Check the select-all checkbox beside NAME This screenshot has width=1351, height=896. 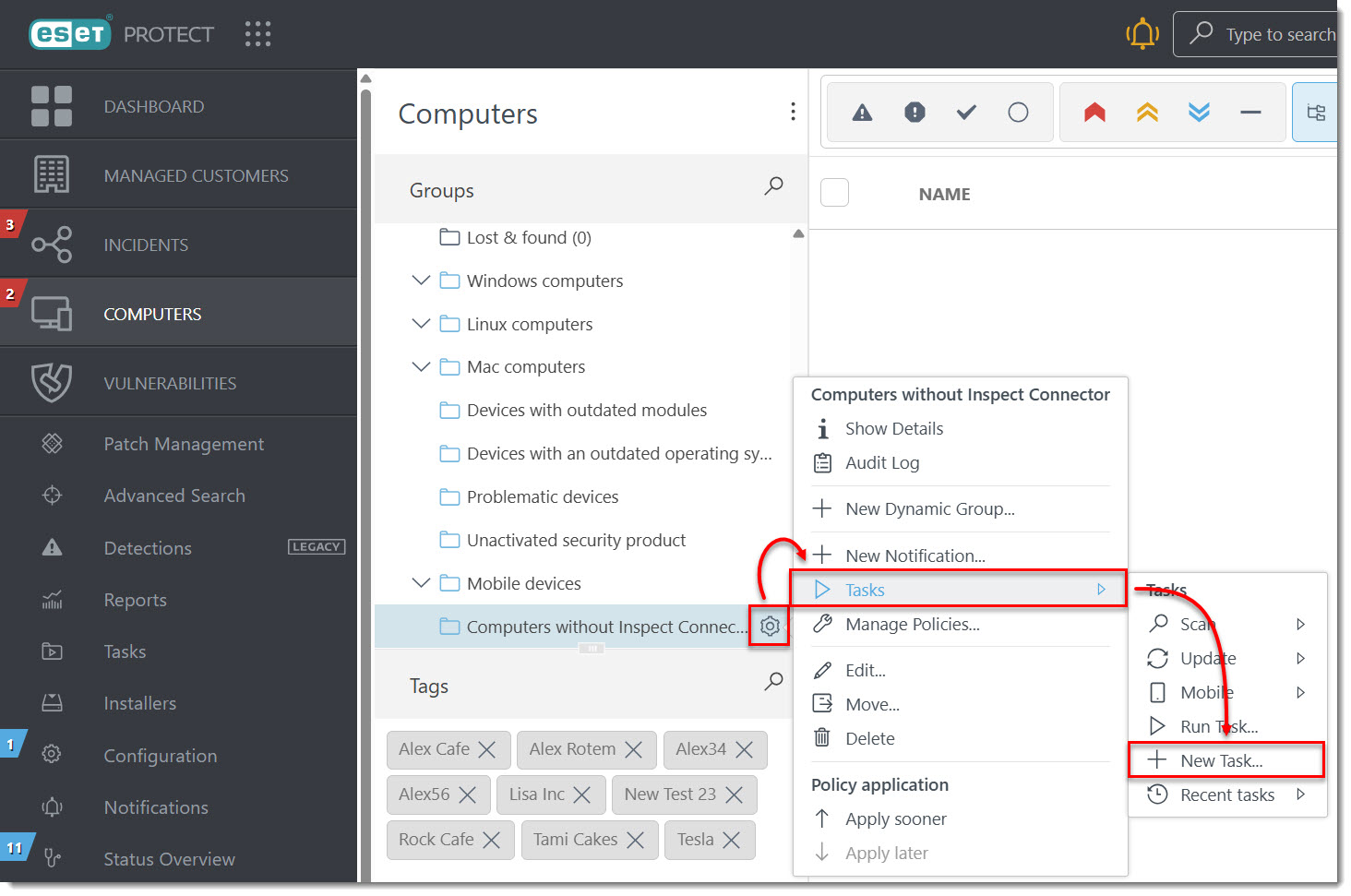[x=834, y=193]
